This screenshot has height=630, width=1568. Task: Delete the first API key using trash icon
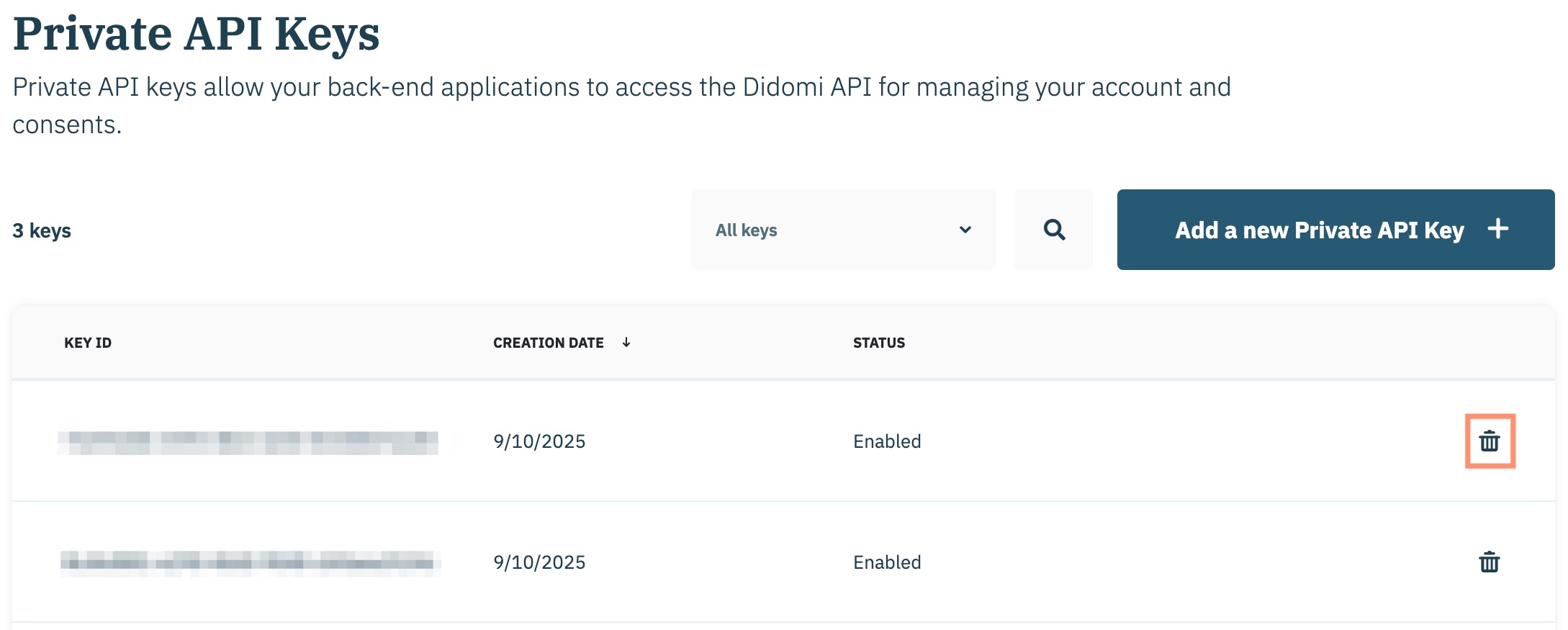(x=1489, y=441)
